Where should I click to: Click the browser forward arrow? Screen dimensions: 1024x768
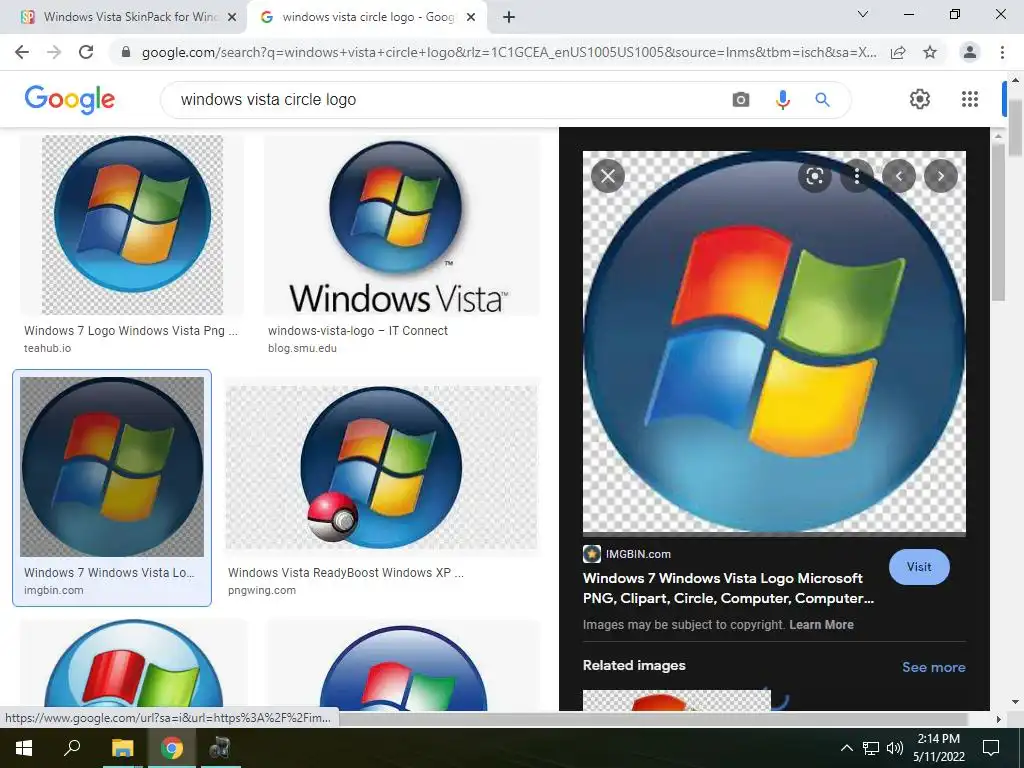tap(54, 52)
